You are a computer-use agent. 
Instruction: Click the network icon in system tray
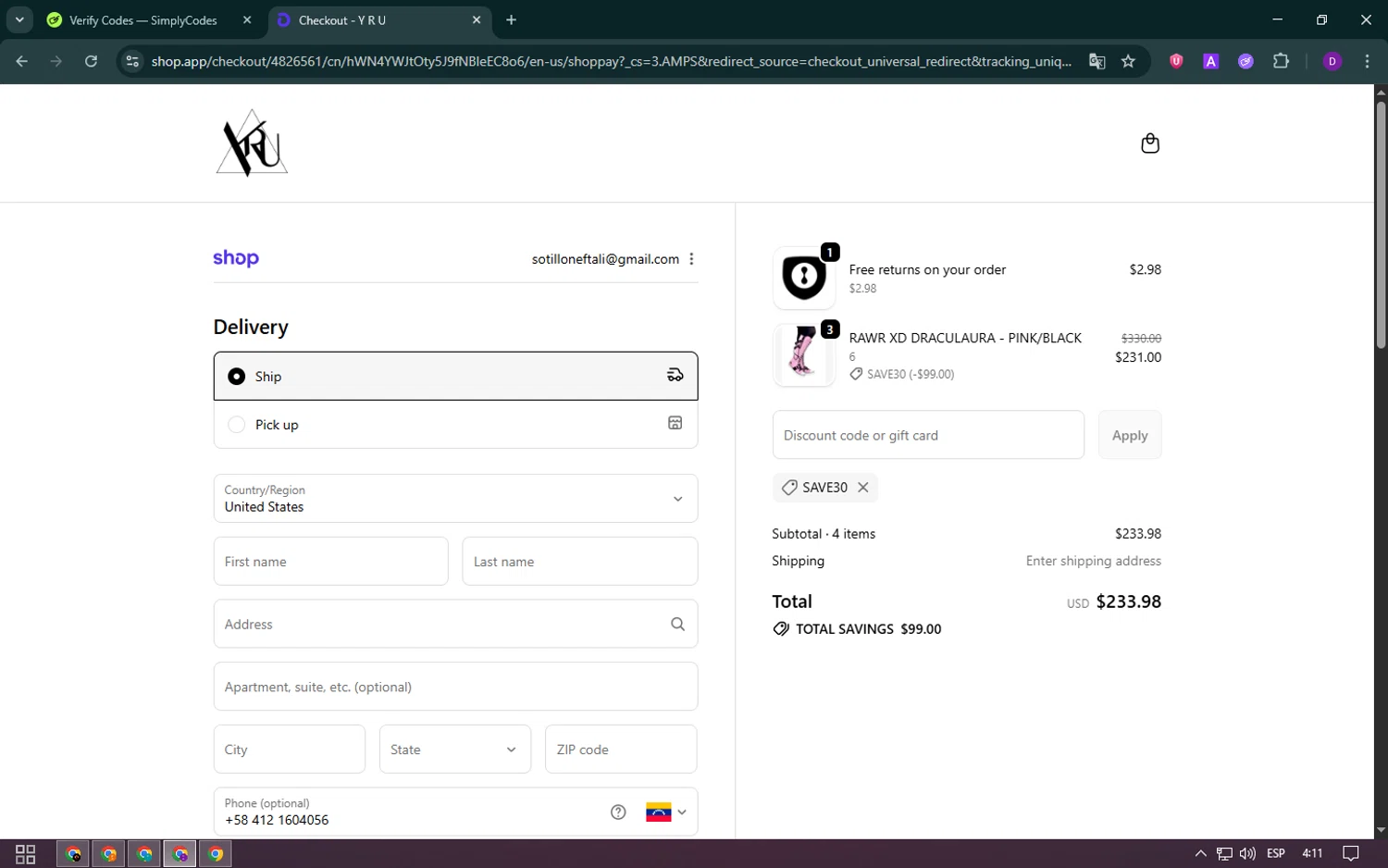click(x=1224, y=853)
